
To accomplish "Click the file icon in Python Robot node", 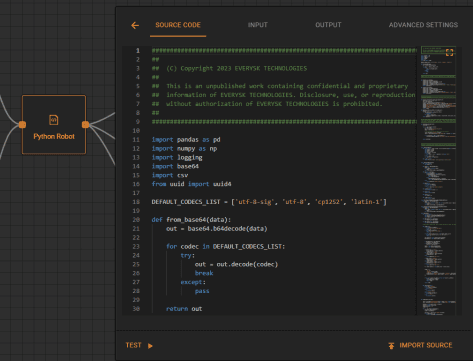I will [x=54, y=120].
